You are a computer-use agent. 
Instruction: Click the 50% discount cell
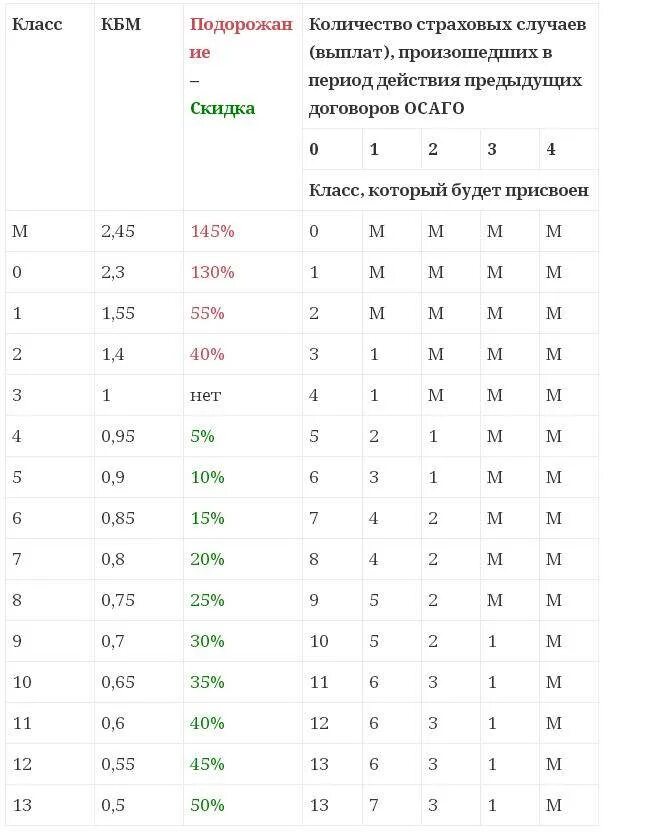pyautogui.click(x=207, y=805)
